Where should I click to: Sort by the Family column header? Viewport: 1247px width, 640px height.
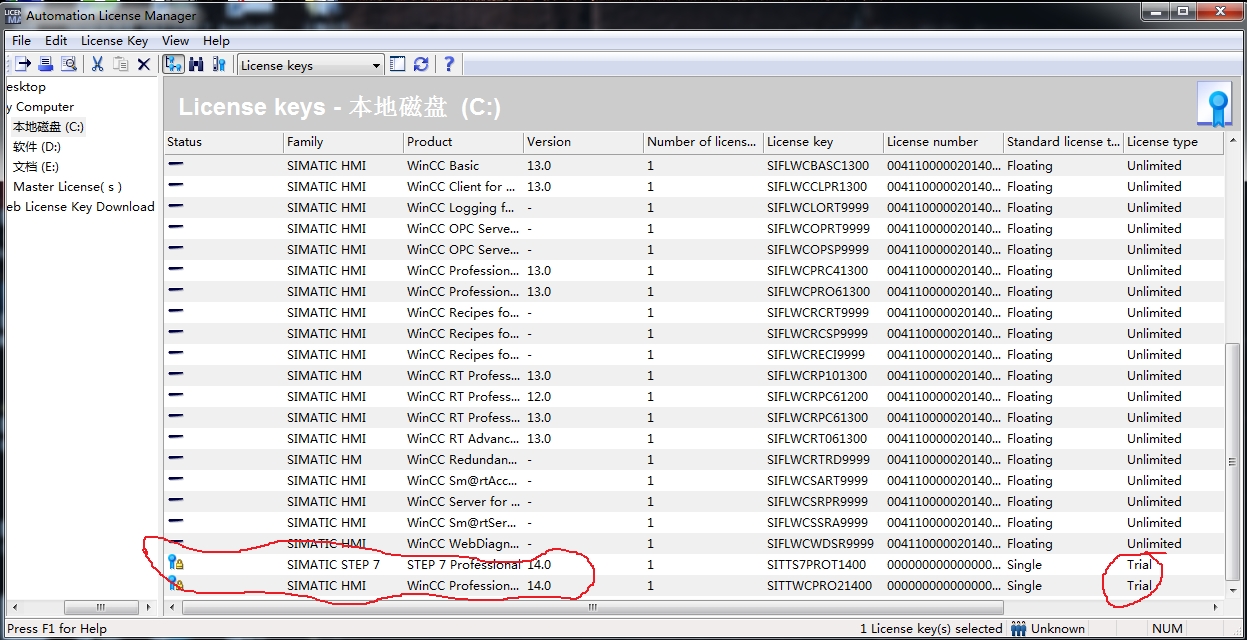click(344, 142)
